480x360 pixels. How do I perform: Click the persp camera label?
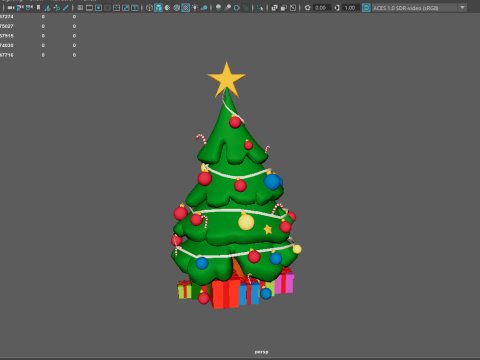point(261,352)
